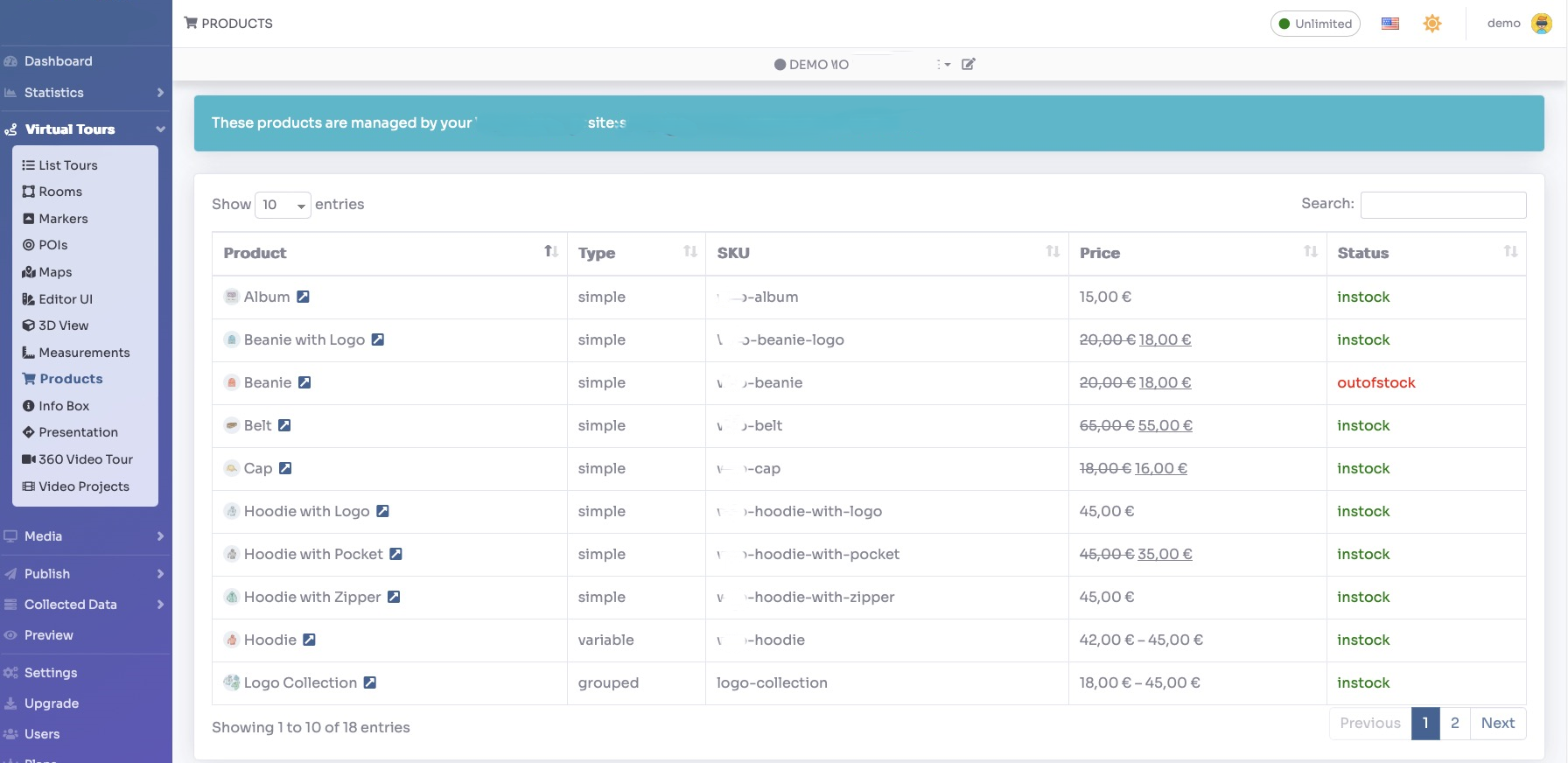This screenshot has height=763, width=1568.
Task: Sort table by Product column
Action: coord(389,253)
